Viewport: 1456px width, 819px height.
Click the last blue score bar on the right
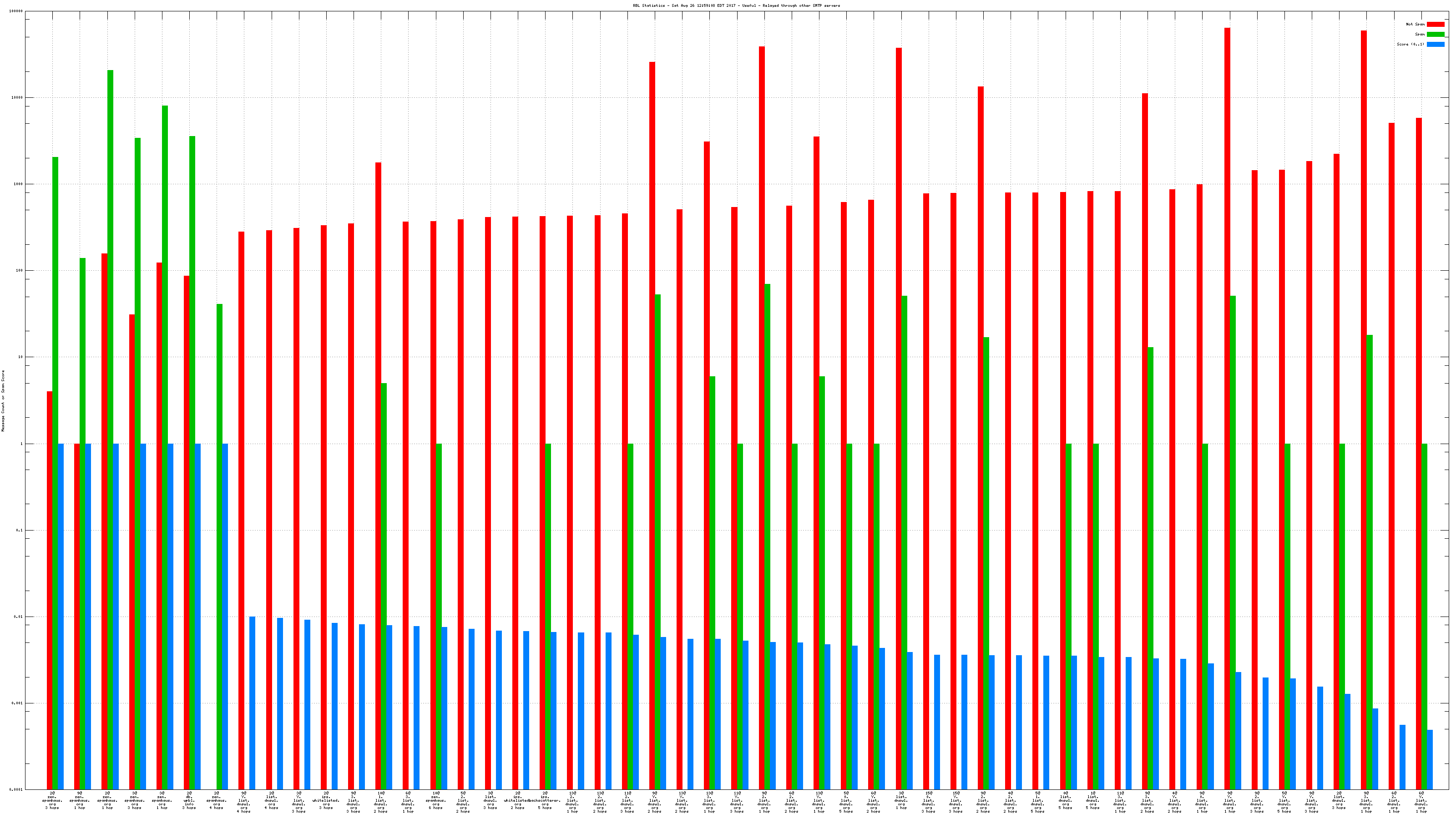[1430, 759]
